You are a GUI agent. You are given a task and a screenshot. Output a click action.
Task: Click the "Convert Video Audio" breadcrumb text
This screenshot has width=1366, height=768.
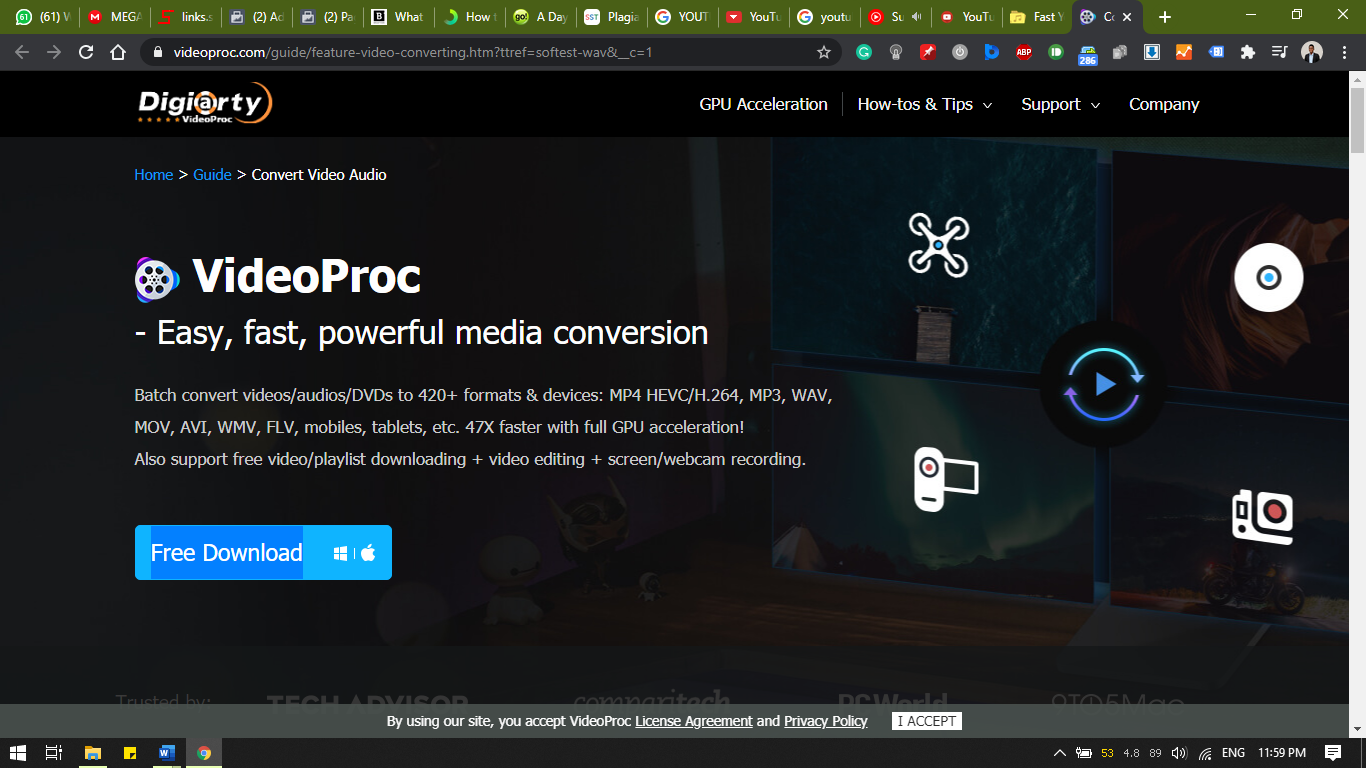coord(319,174)
